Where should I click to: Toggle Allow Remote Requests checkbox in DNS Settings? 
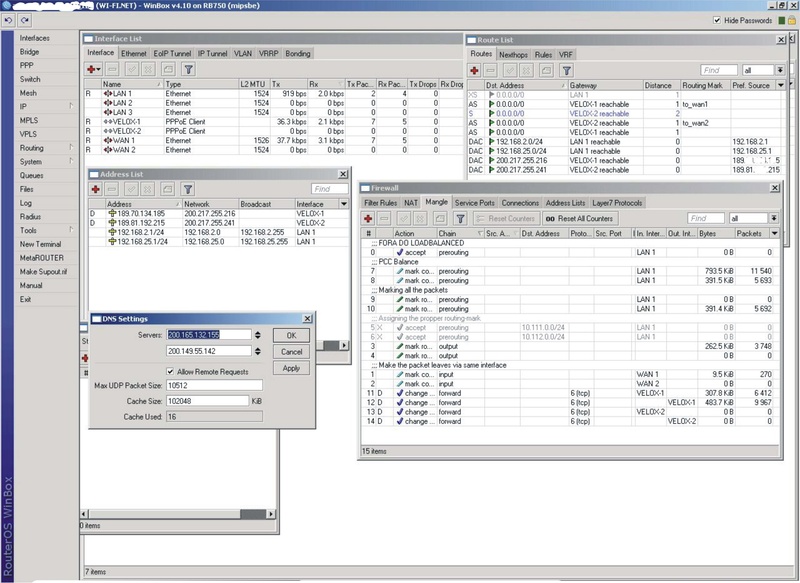click(170, 371)
